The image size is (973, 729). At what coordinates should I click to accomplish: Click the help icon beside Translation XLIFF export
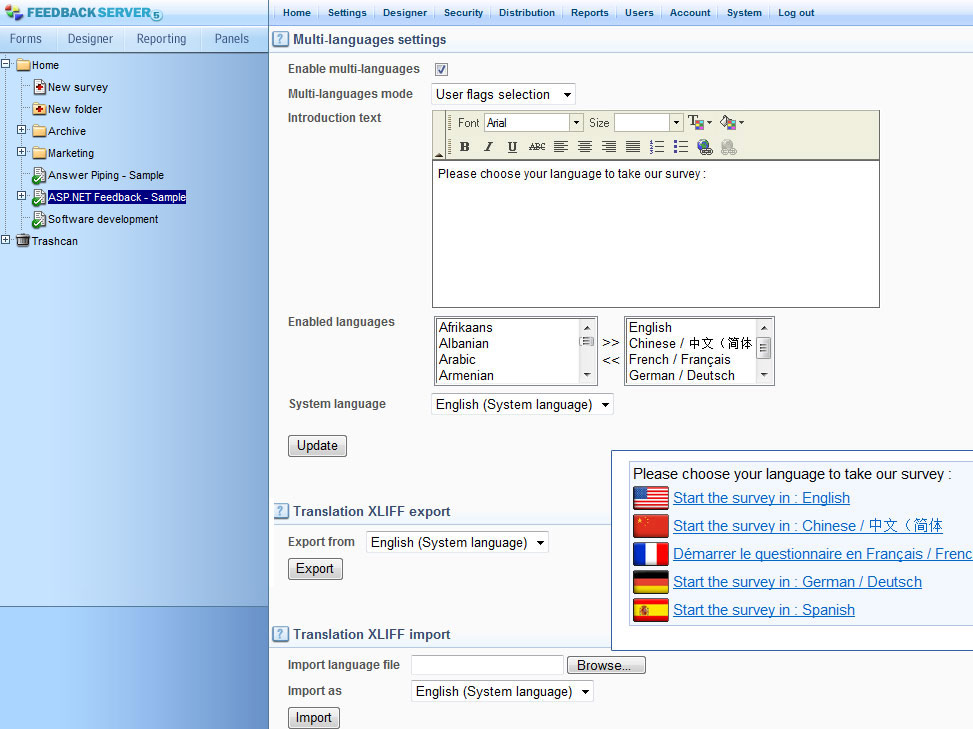[280, 511]
